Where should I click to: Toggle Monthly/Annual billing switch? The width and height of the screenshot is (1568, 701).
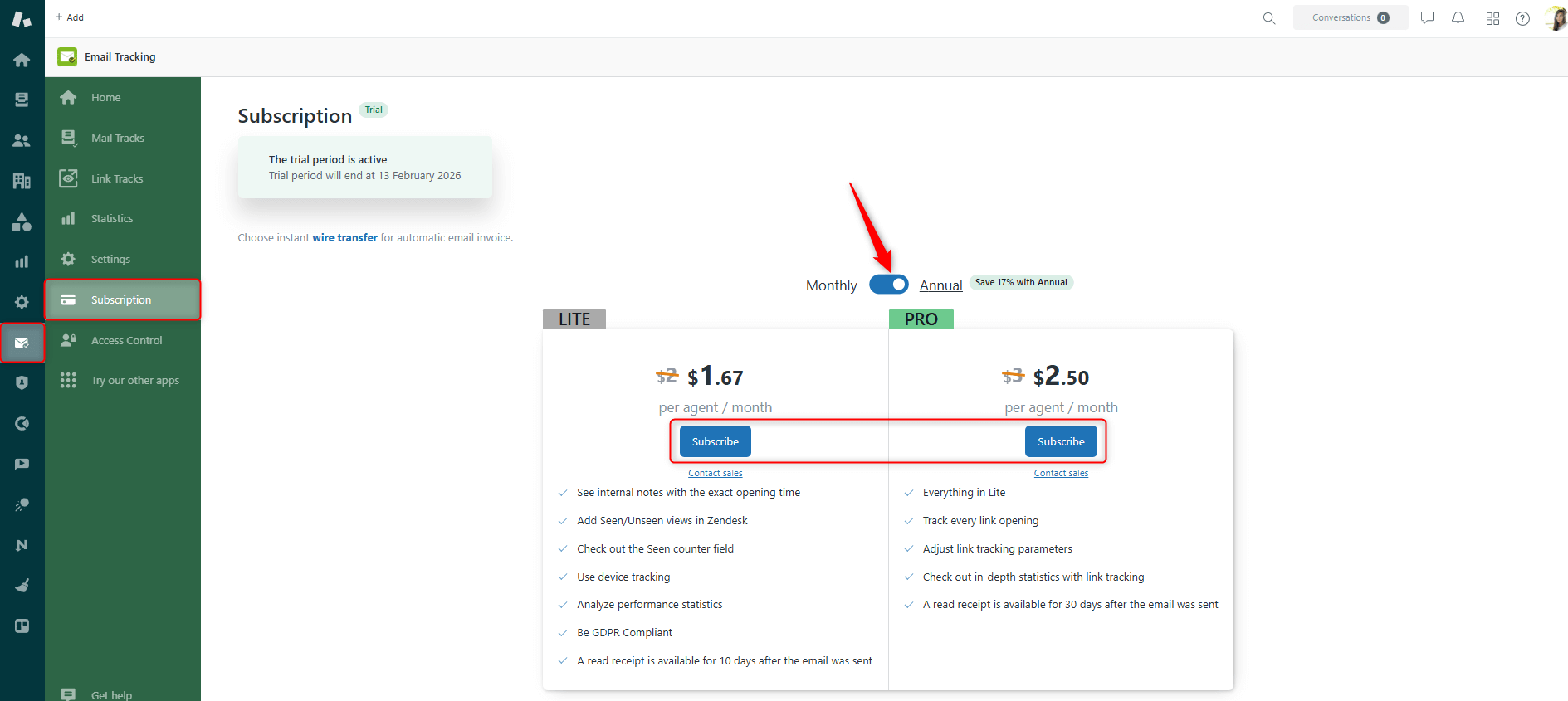[888, 285]
